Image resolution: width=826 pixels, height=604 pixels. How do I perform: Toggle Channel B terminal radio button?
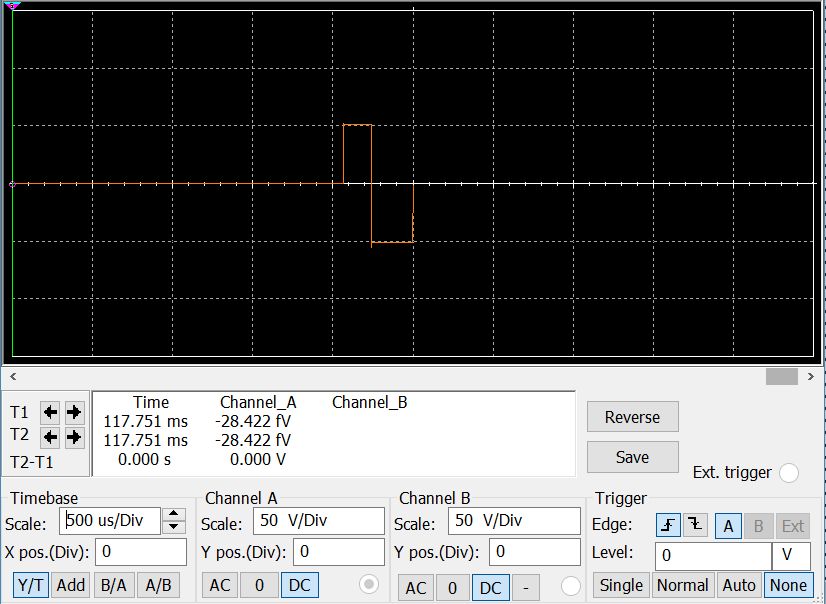click(x=571, y=586)
